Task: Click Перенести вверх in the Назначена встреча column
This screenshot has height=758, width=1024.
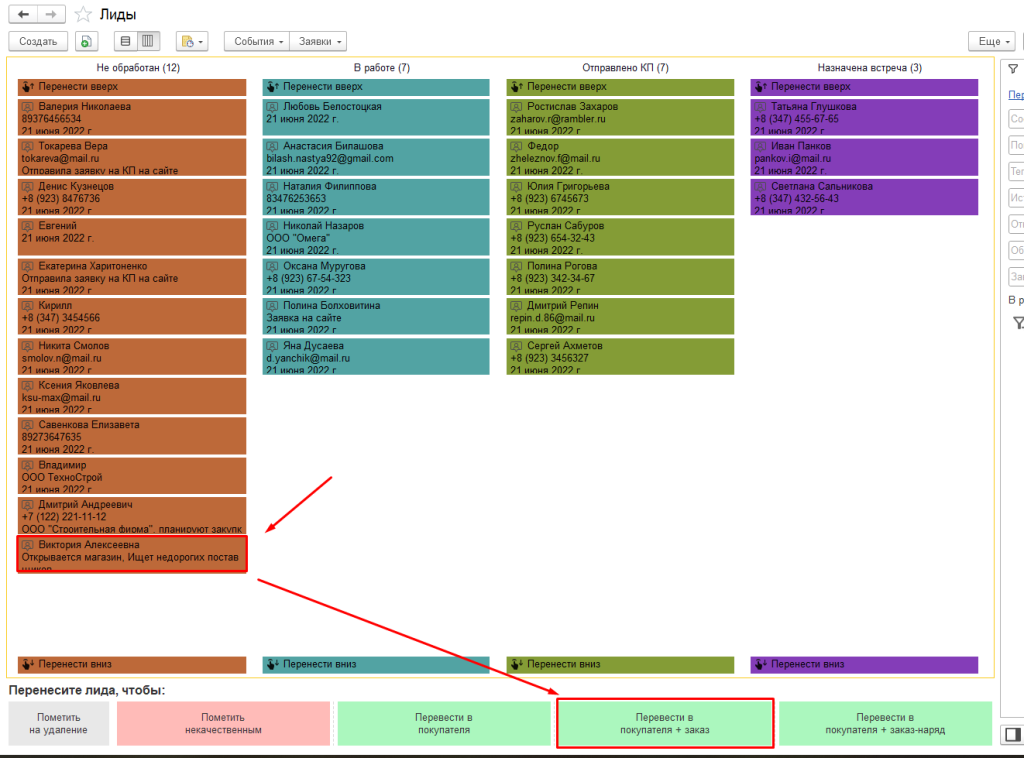Action: [864, 86]
